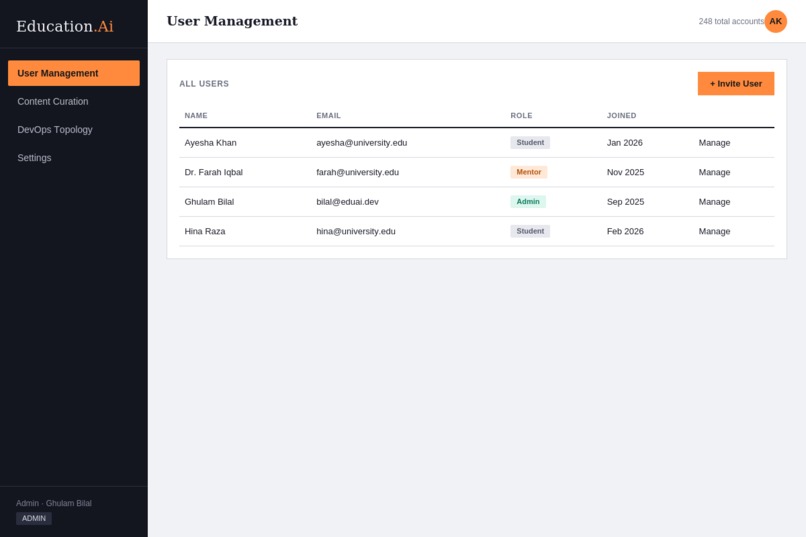
Task: Click email bilal@eduai.dev
Action: click(x=347, y=202)
